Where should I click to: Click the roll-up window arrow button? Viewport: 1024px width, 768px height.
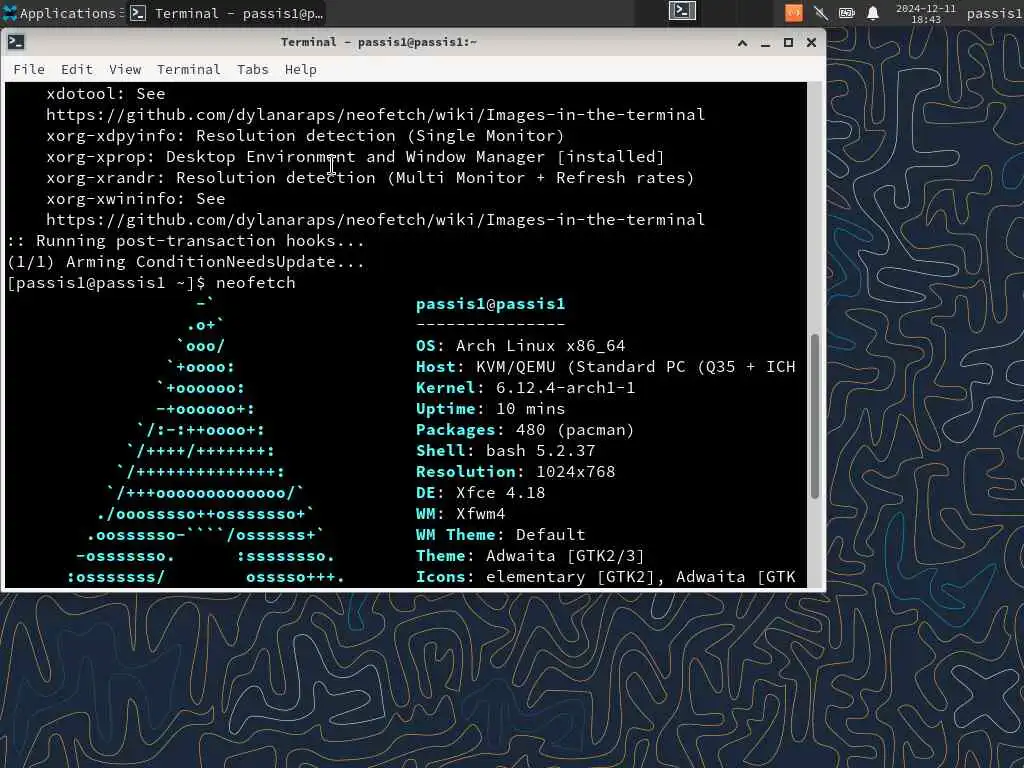743,43
